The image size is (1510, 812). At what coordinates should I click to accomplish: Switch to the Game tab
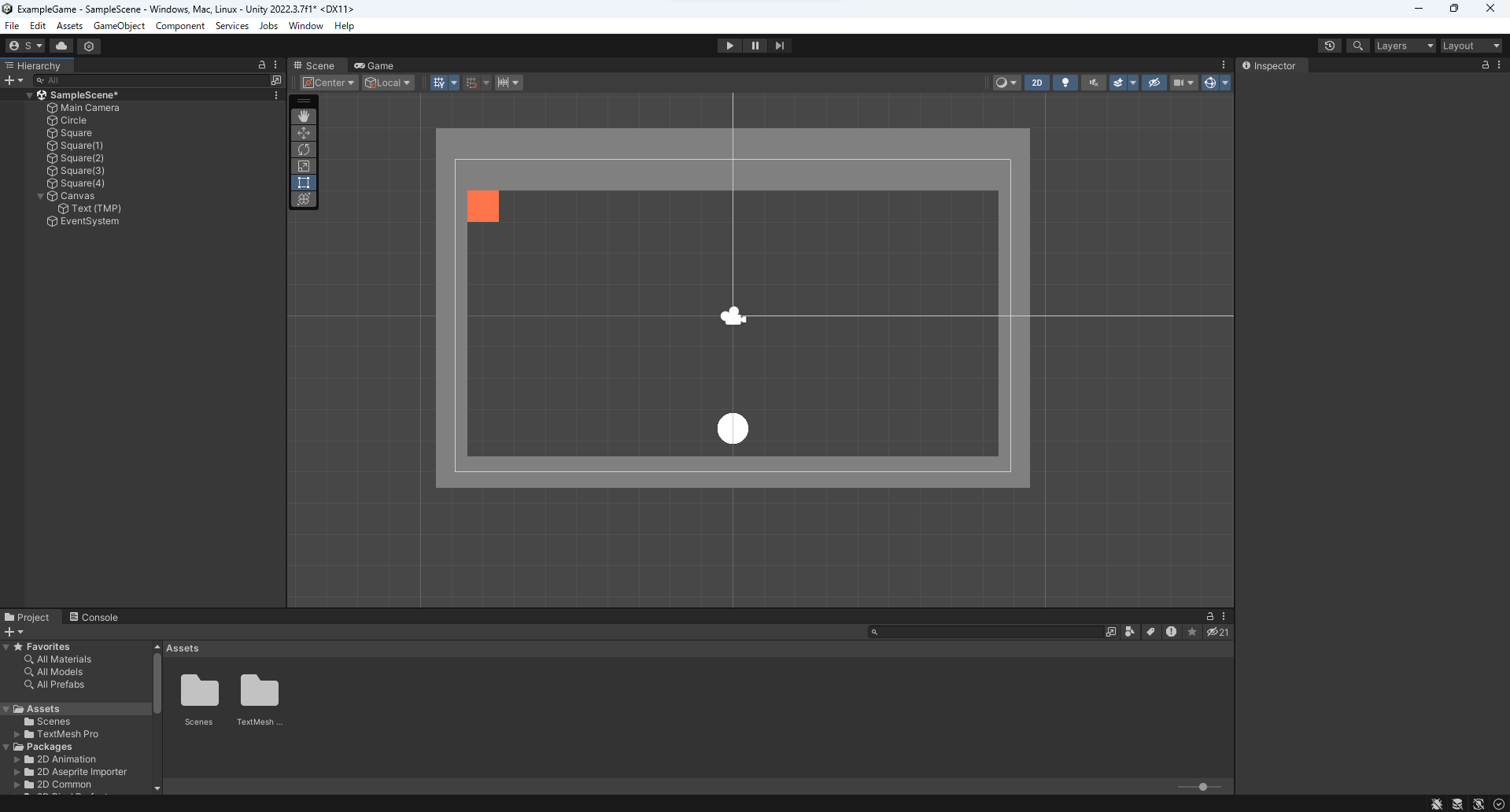tap(375, 65)
